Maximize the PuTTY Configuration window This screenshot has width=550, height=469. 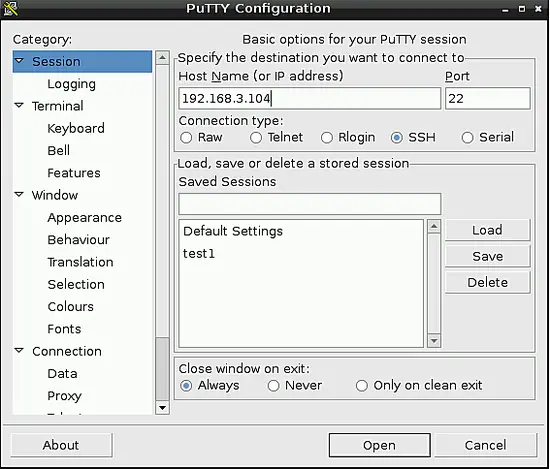pyautogui.click(x=522, y=9)
